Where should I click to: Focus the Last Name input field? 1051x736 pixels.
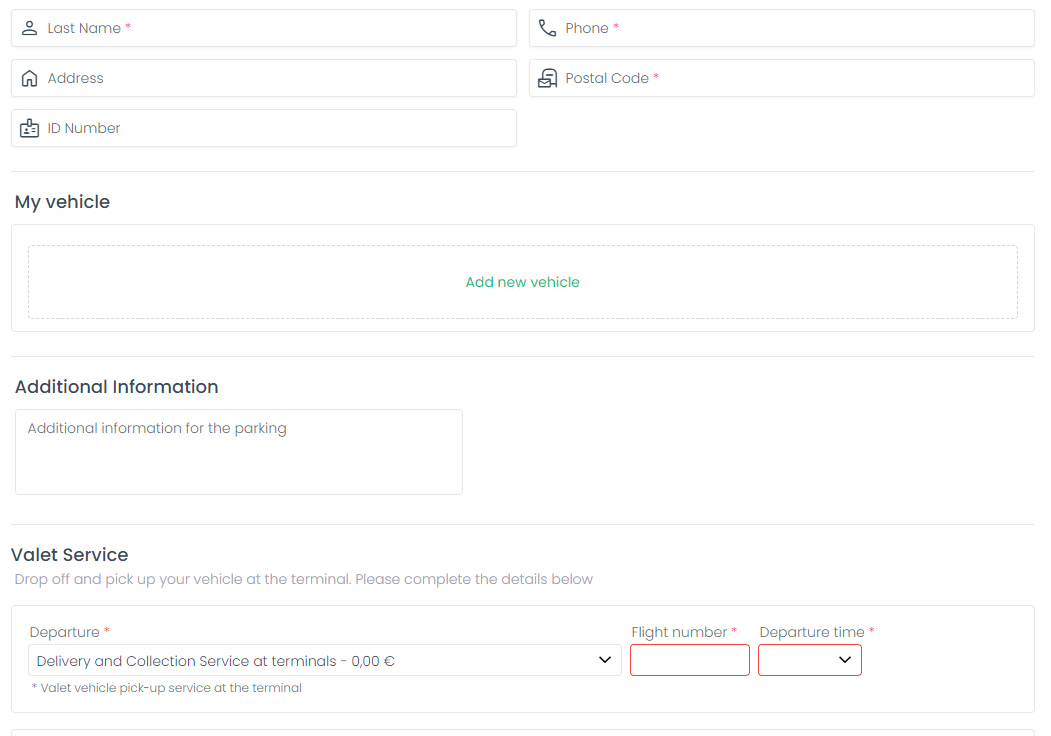point(300,28)
